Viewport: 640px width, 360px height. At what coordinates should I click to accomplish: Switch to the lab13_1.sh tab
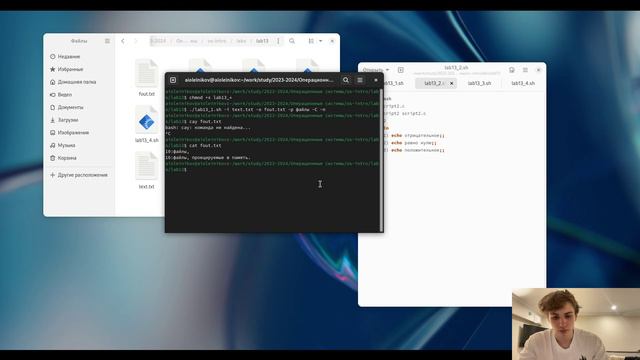[x=394, y=83]
